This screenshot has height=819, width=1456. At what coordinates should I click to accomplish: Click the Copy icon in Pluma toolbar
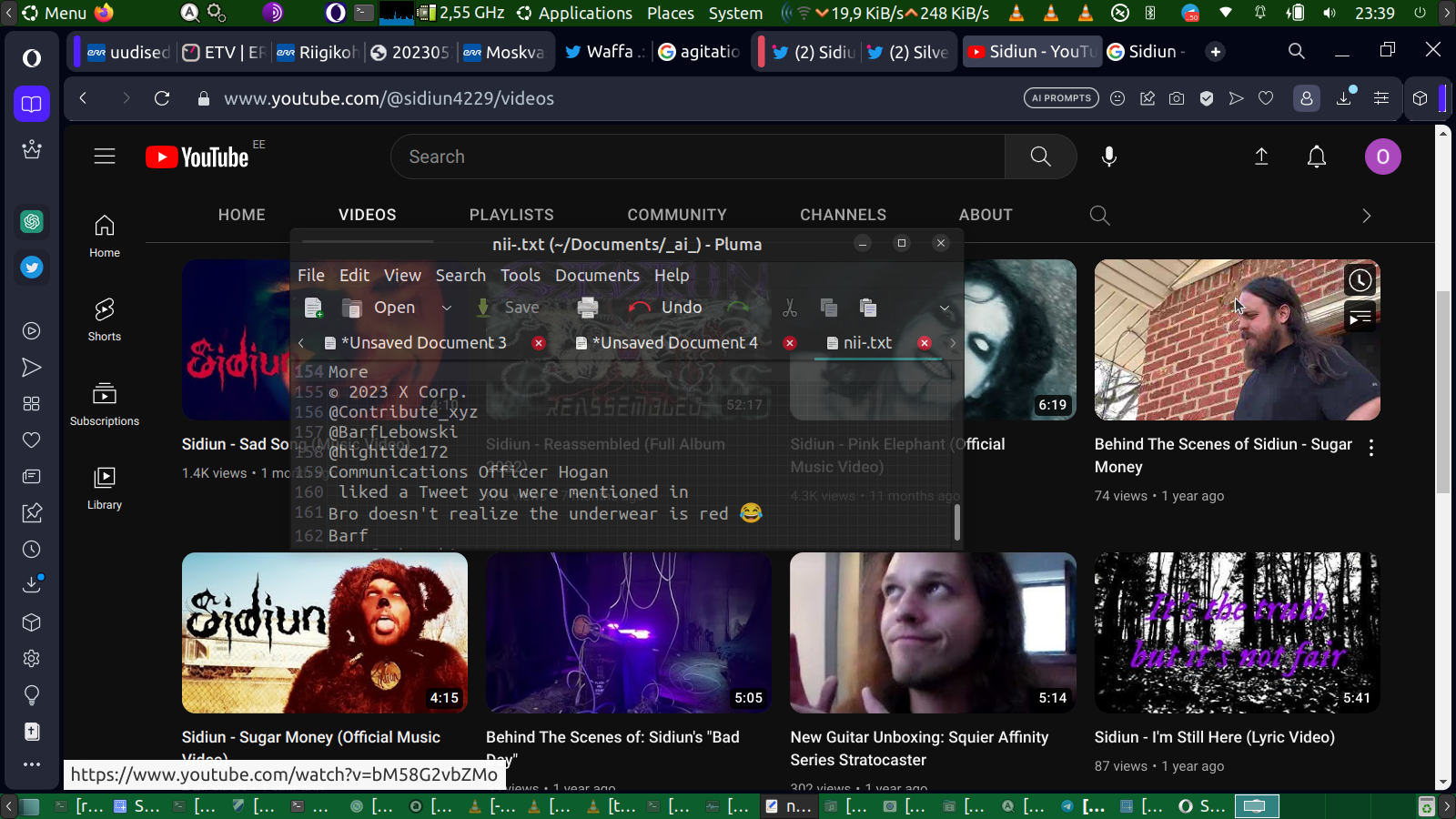point(829,308)
